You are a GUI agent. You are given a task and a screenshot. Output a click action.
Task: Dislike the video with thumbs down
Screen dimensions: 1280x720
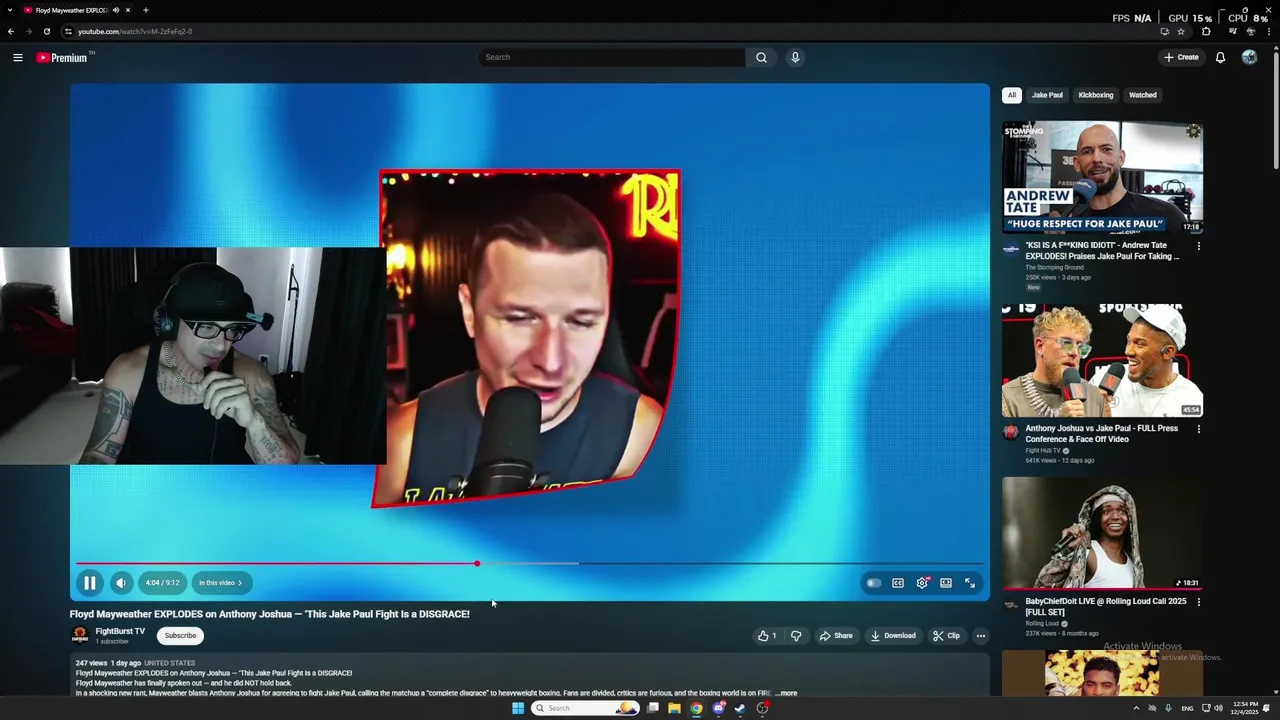click(x=796, y=636)
